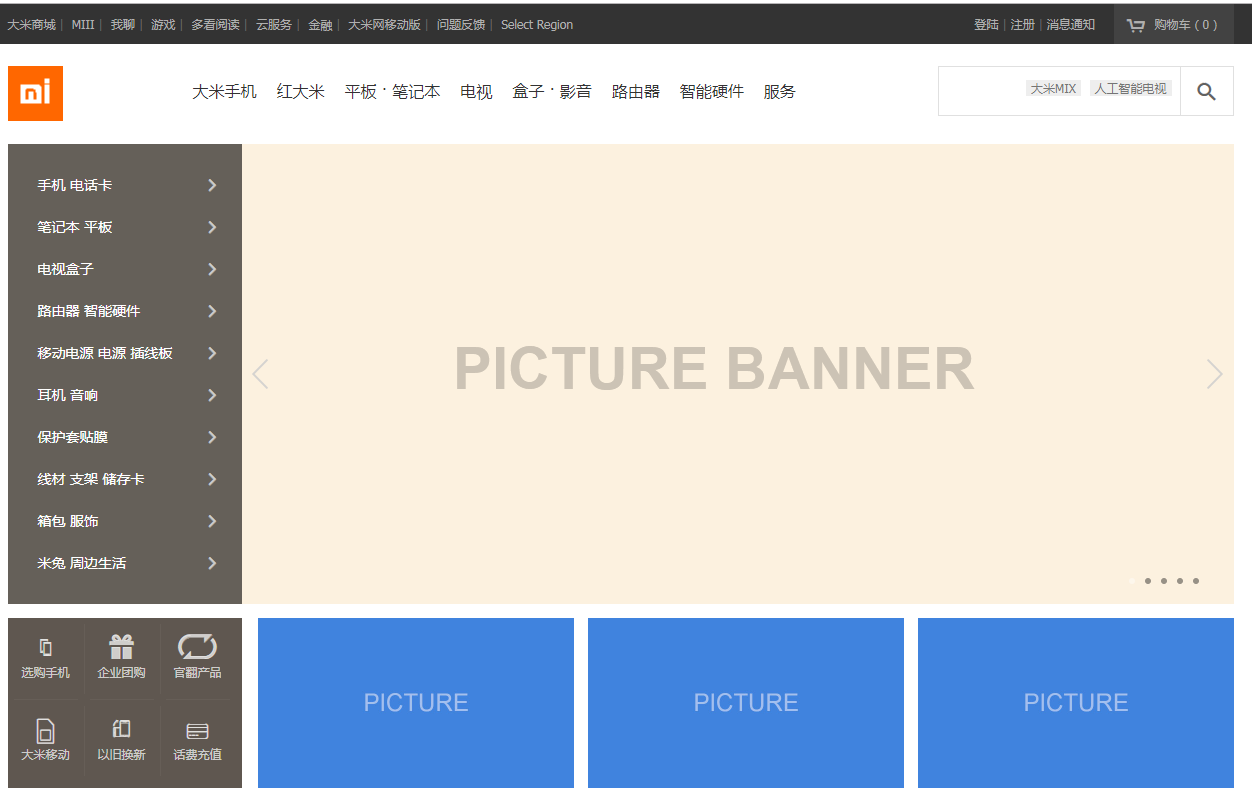Go to the previous banner slide
Screen dimensions: 1252x807
(x=260, y=374)
